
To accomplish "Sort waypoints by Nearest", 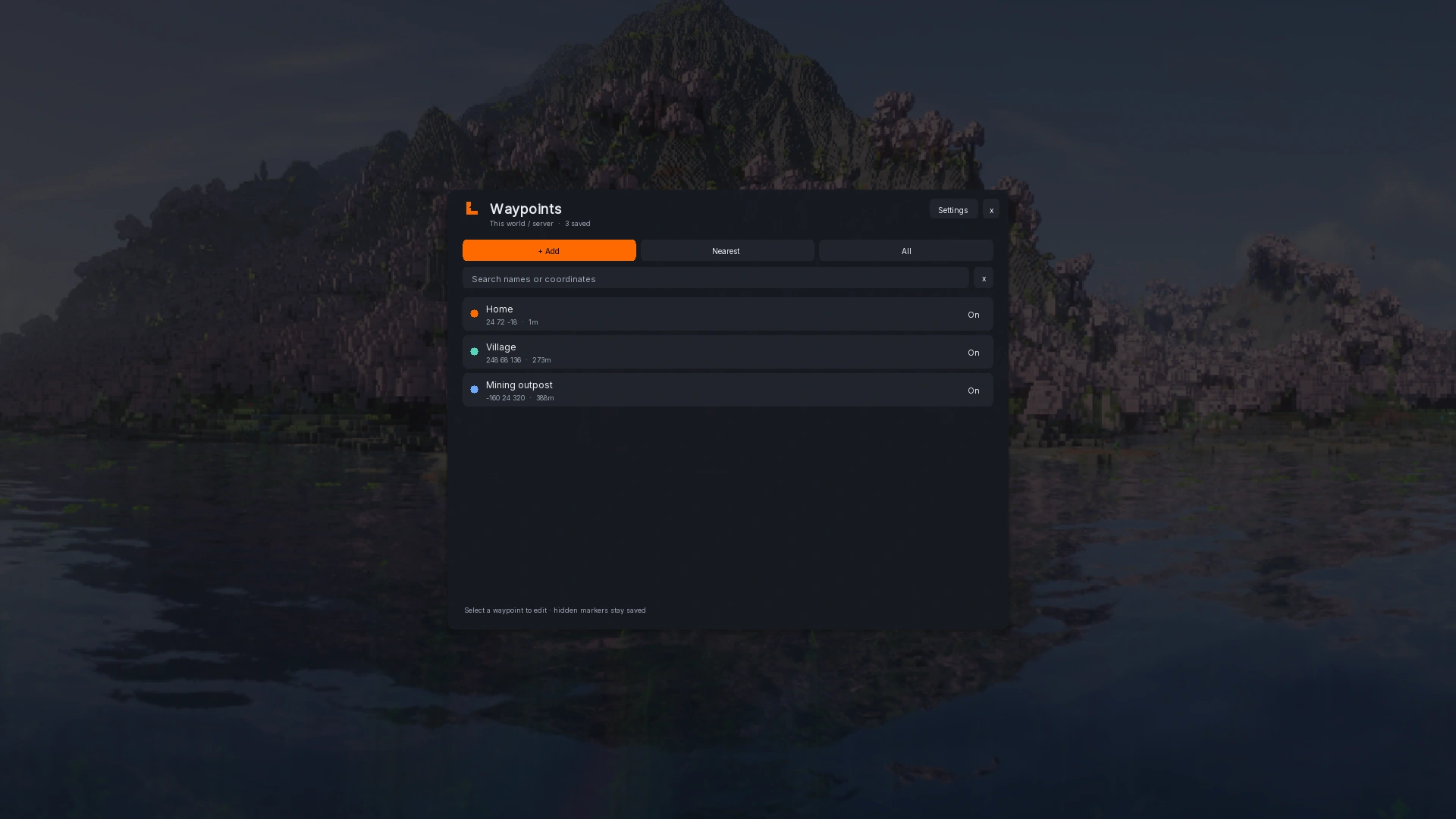I will tap(726, 251).
